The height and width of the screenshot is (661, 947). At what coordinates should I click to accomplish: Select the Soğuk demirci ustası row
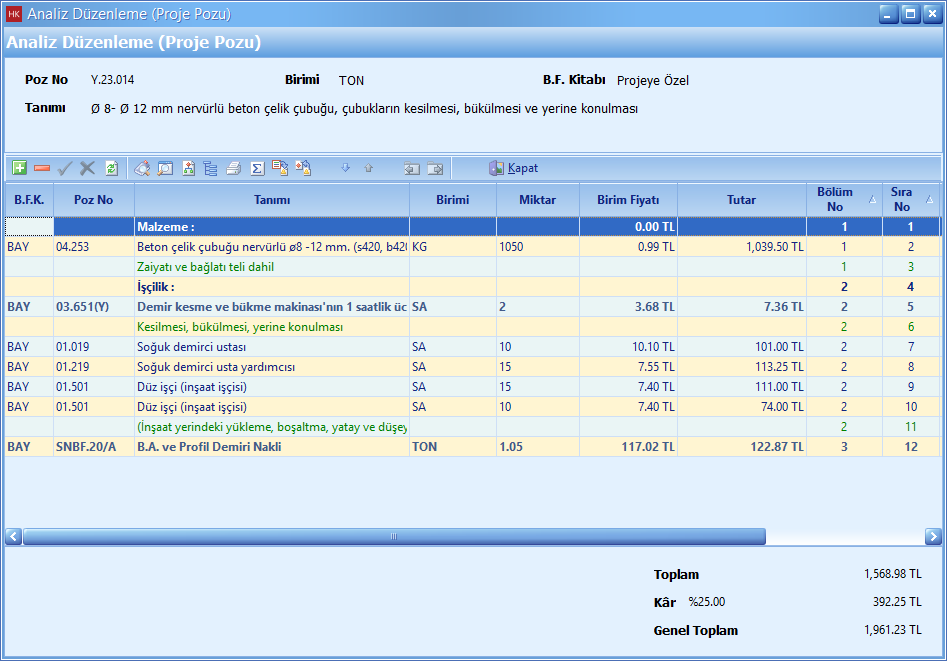pos(270,346)
